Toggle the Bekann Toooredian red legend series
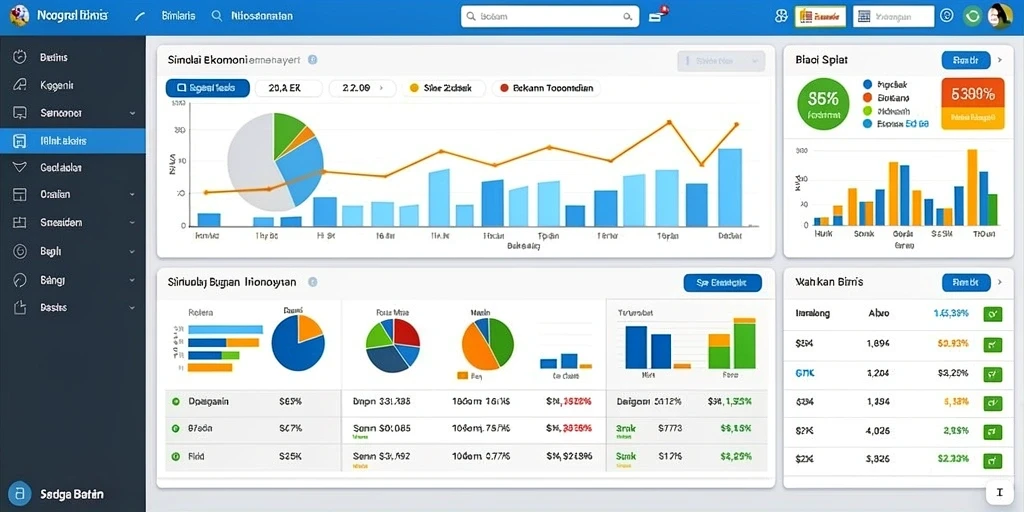The height and width of the screenshot is (512, 1024). 546,88
